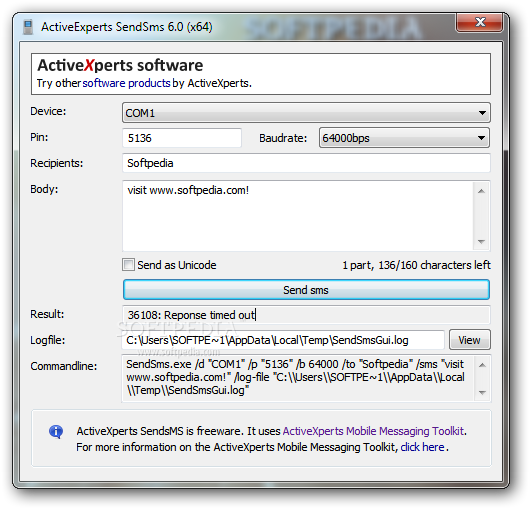Click the '1 part, 136/160 characters left' text
530x509 pixels.
tap(416, 265)
